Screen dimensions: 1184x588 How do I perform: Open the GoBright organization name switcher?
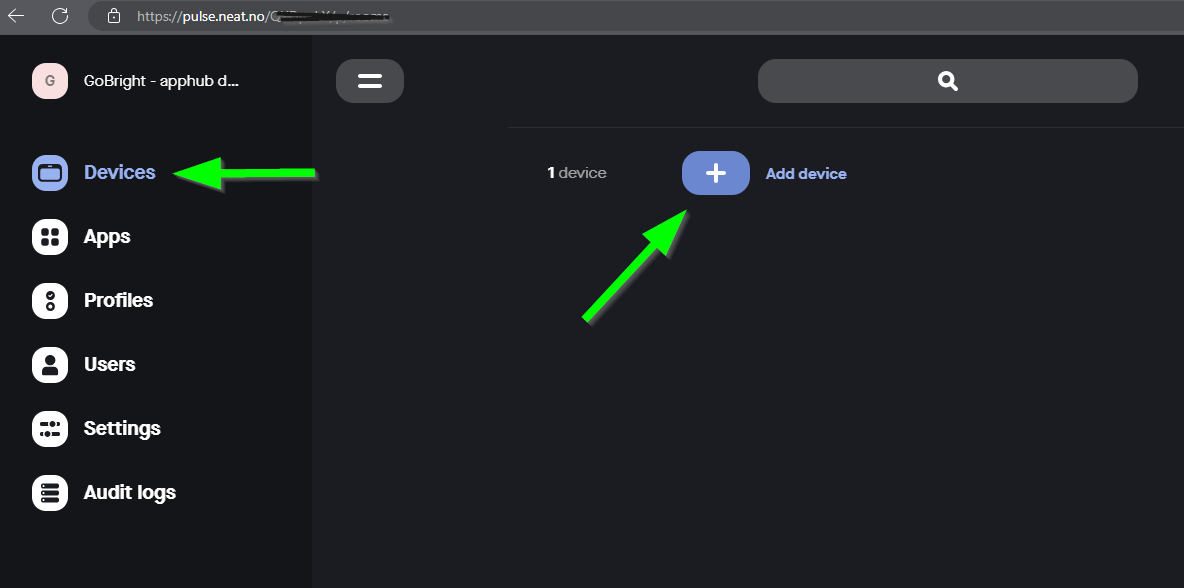[161, 82]
